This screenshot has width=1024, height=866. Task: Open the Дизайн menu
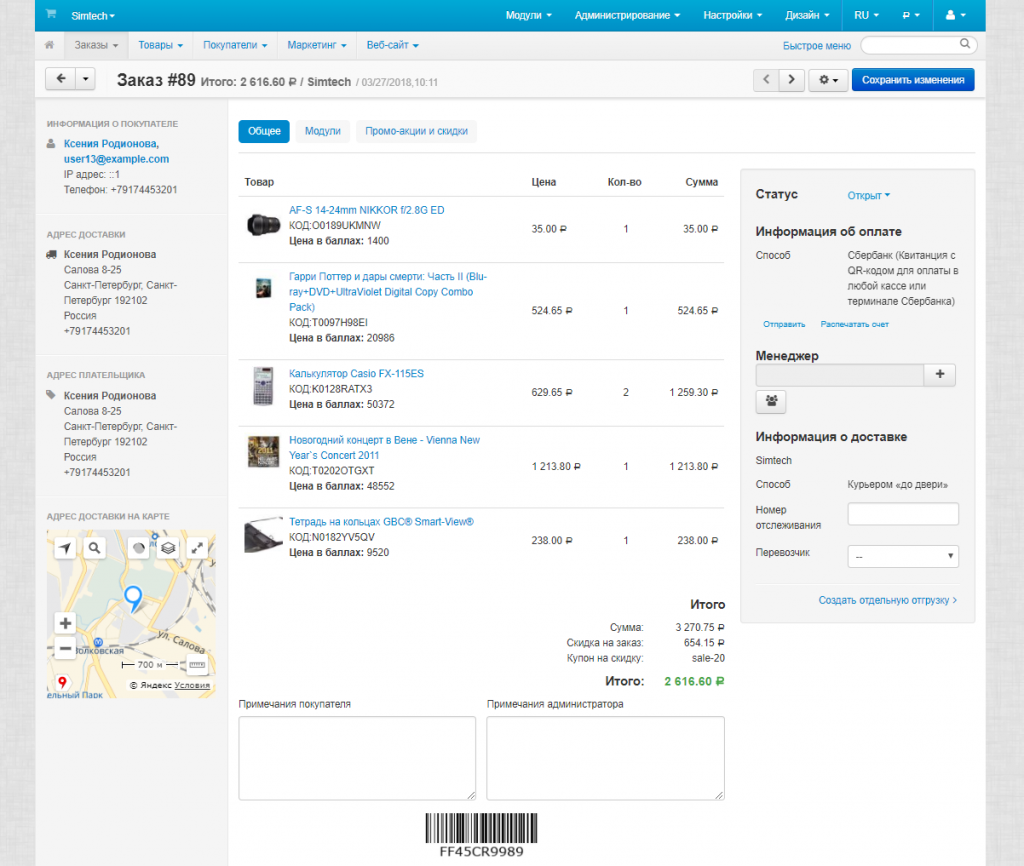tap(807, 15)
